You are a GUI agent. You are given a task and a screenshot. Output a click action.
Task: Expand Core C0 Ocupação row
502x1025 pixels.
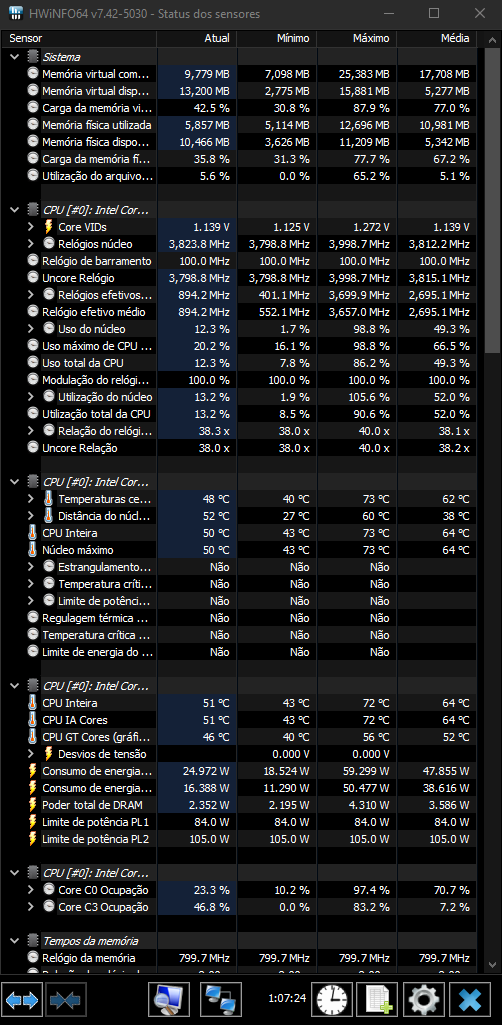31,890
